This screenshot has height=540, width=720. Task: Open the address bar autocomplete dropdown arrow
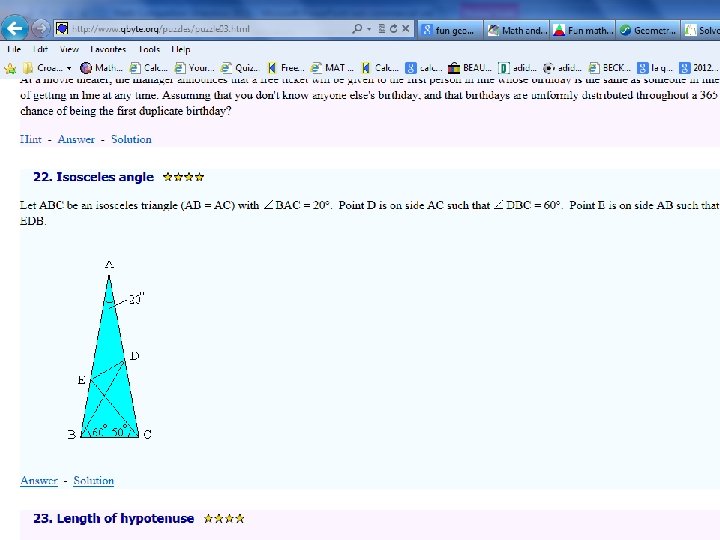pos(369,28)
